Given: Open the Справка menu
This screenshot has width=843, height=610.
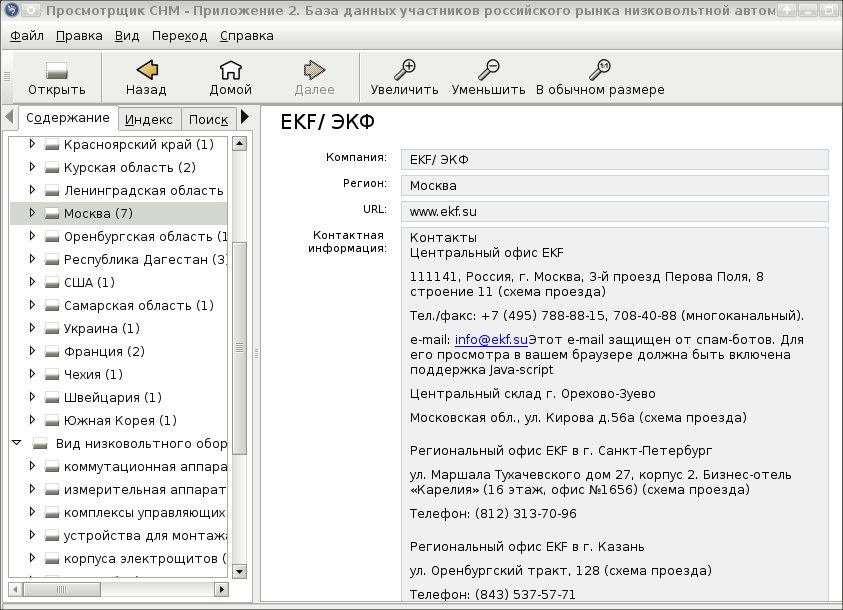Looking at the screenshot, I should coord(247,36).
